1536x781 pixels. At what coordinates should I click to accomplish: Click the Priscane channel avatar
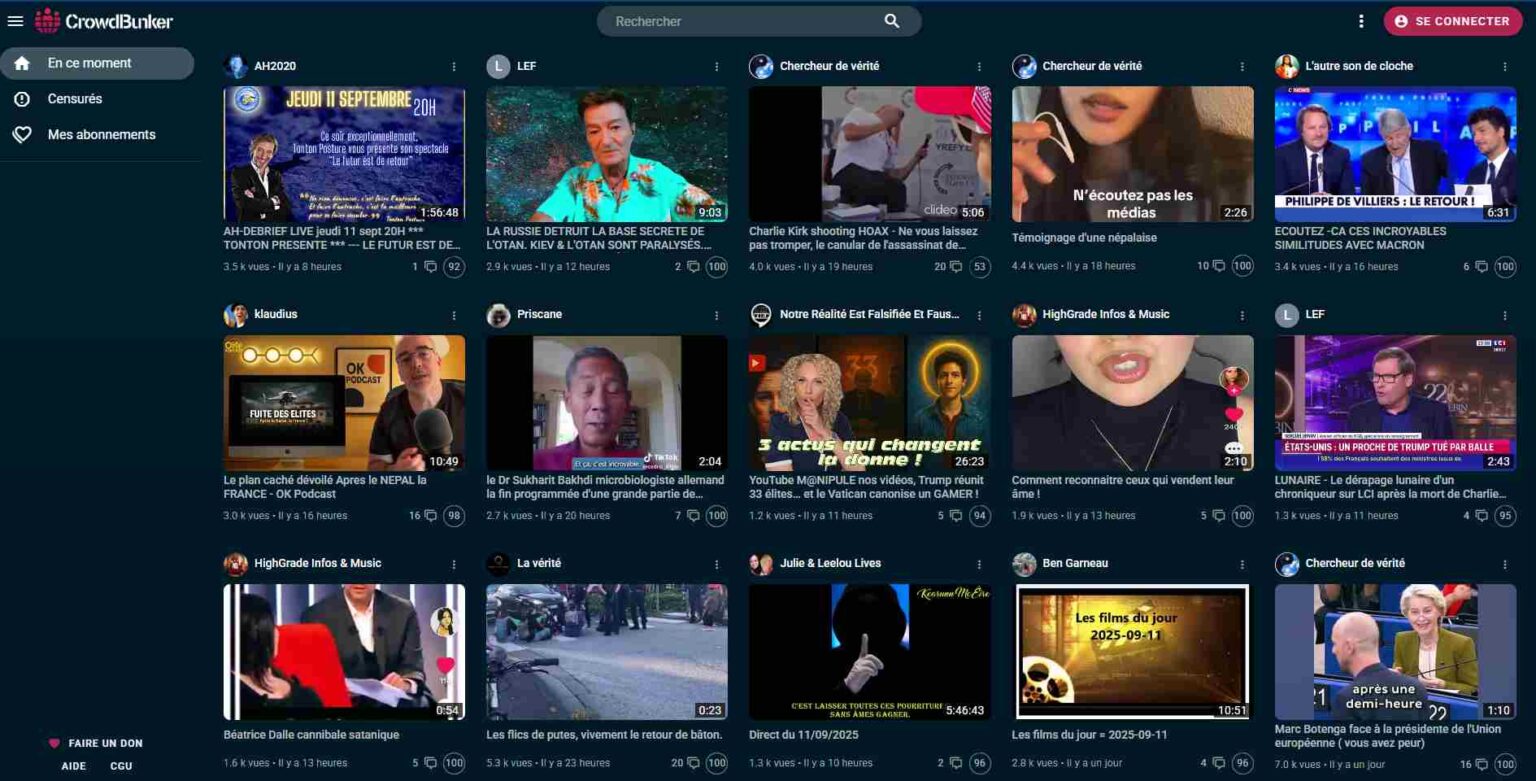coord(499,314)
